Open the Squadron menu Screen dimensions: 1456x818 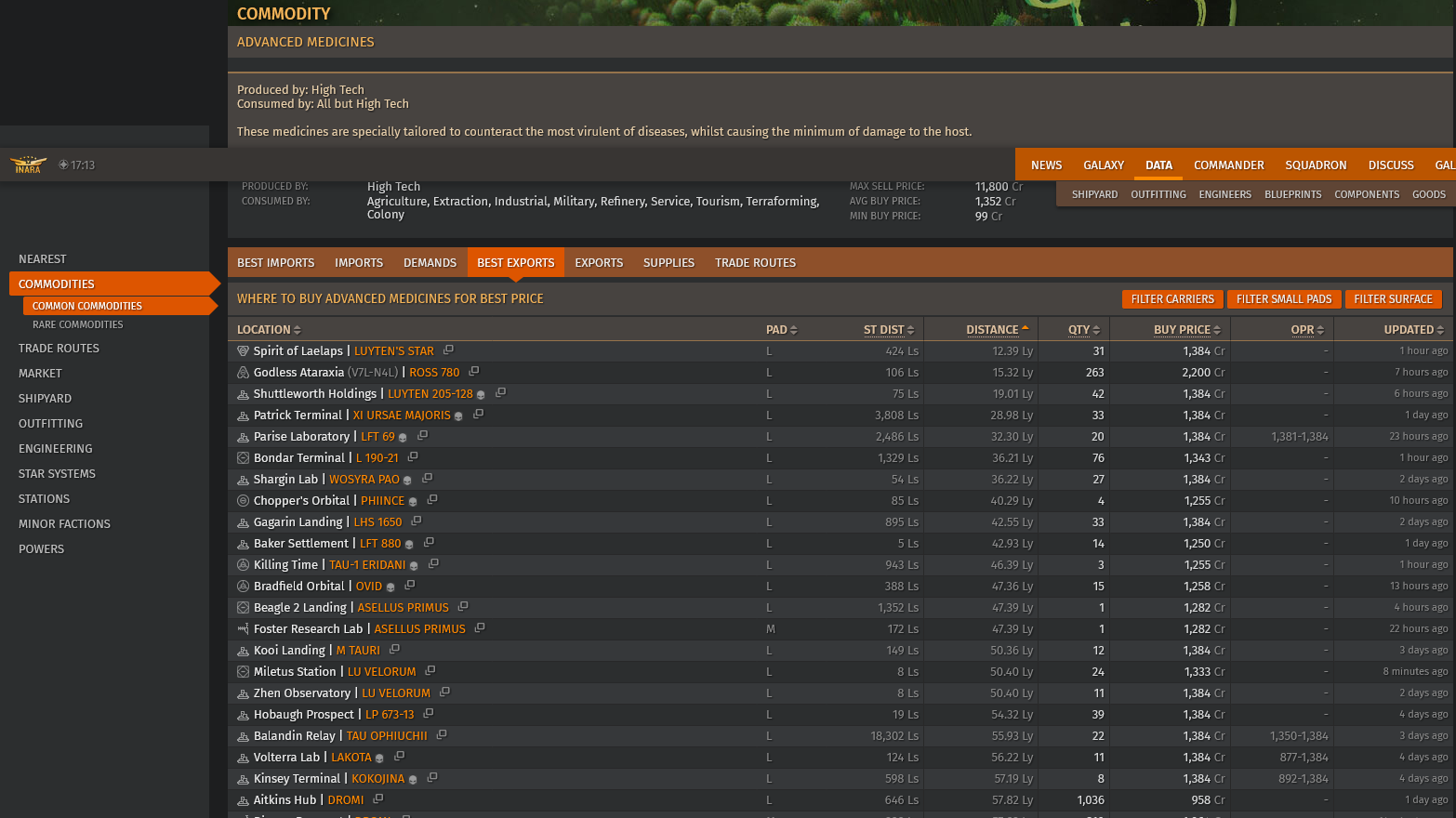1316,165
